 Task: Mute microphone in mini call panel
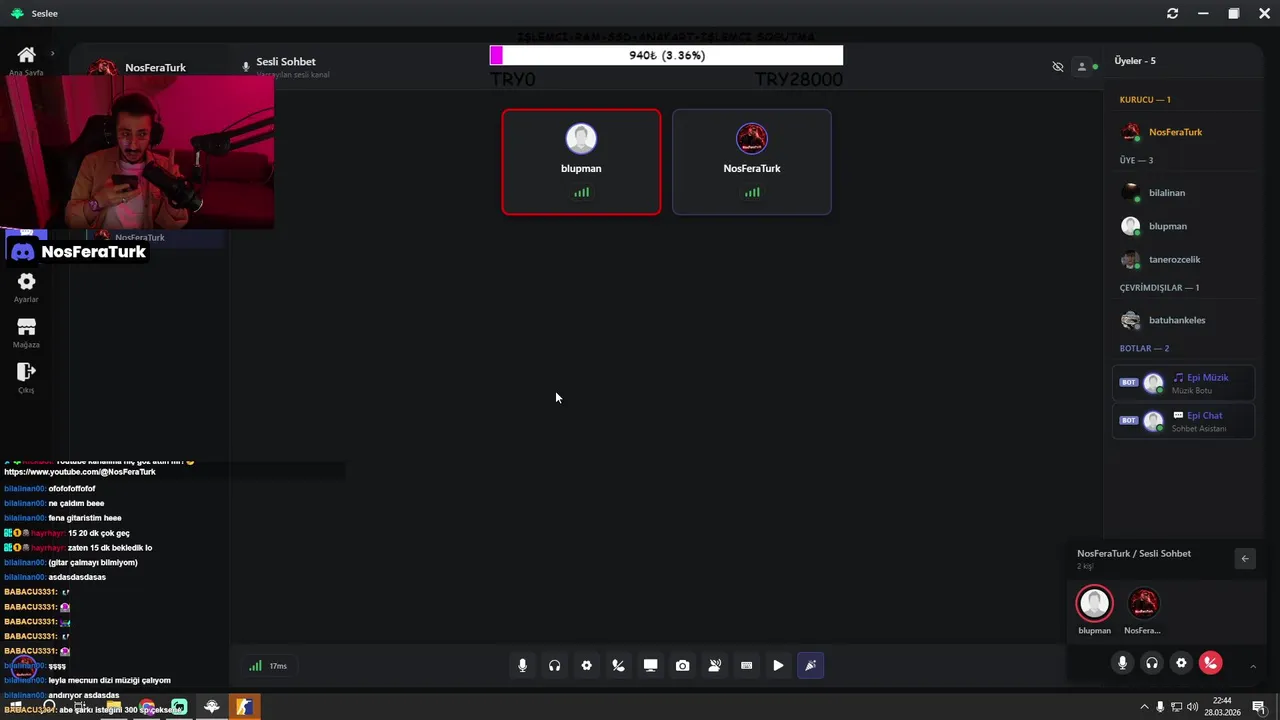click(1122, 662)
